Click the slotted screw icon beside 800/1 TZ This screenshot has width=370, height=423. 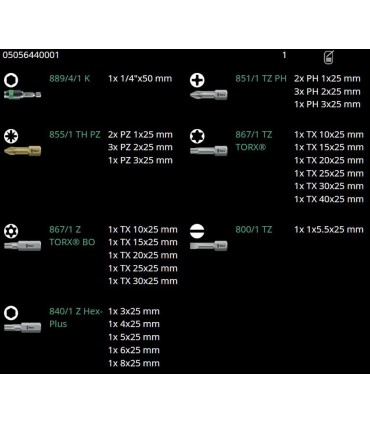click(197, 231)
